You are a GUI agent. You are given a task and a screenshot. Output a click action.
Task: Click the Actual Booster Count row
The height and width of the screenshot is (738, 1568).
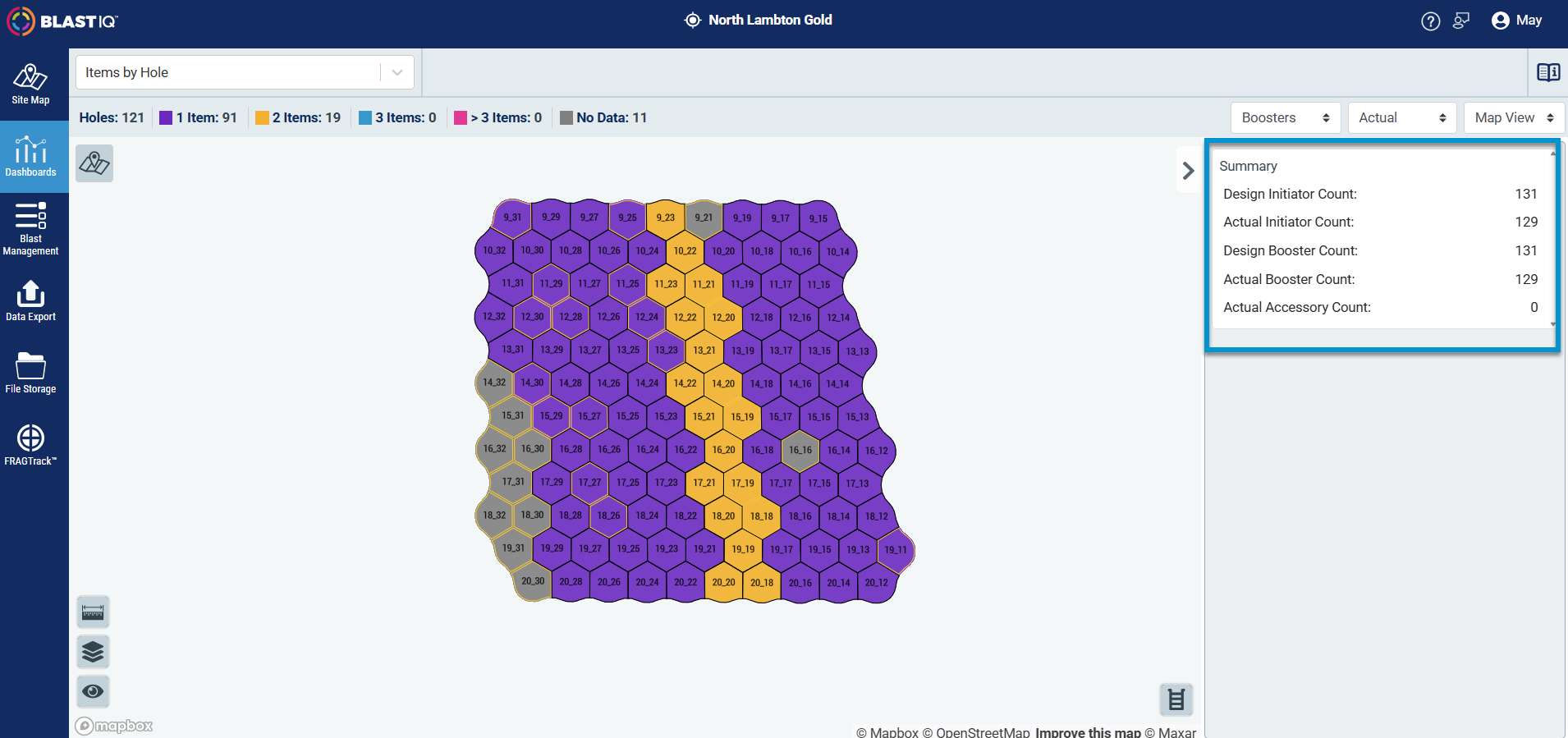point(1380,279)
